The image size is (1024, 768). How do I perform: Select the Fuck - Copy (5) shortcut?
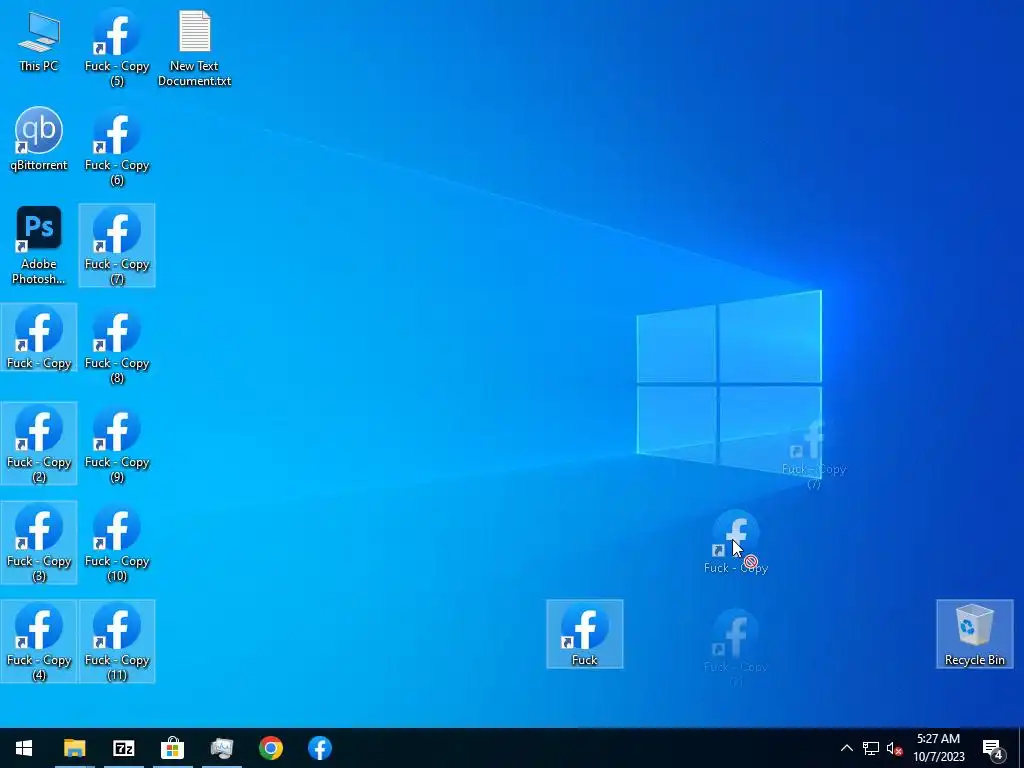[117, 48]
